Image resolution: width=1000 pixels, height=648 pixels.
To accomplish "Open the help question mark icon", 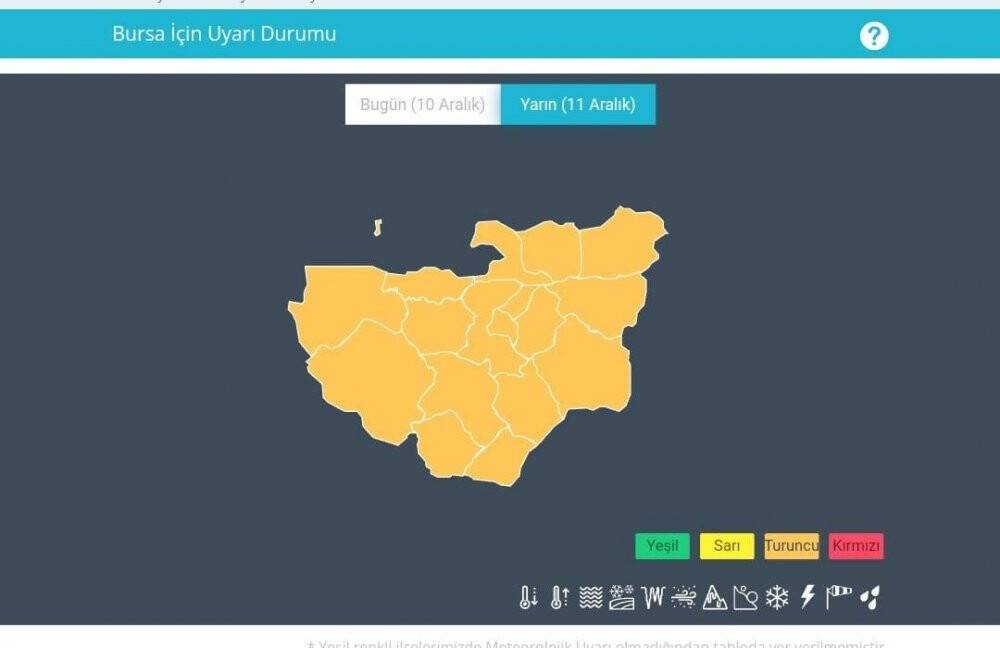I will pos(876,35).
